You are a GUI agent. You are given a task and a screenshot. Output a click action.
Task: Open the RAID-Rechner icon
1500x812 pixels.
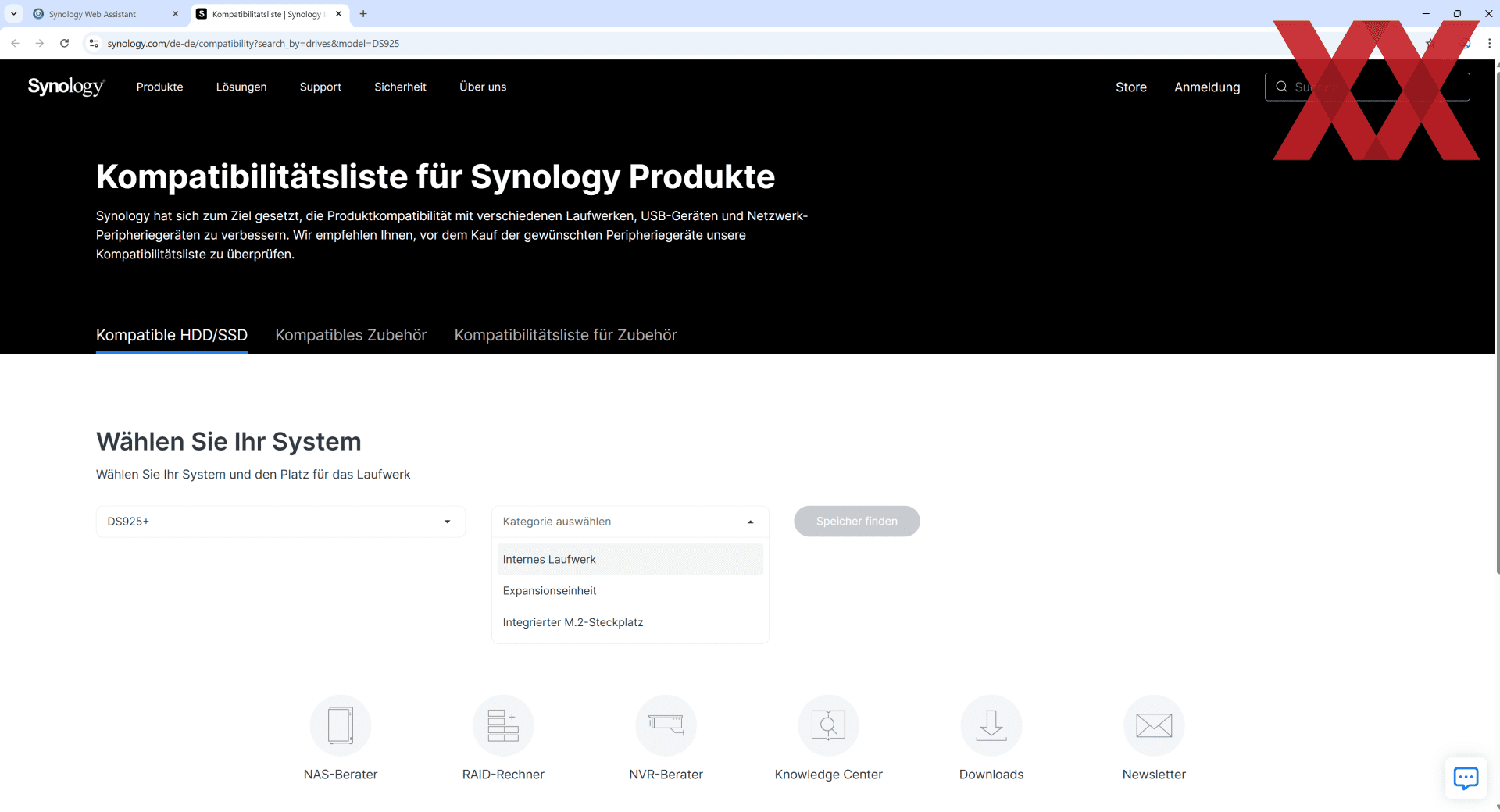[503, 725]
